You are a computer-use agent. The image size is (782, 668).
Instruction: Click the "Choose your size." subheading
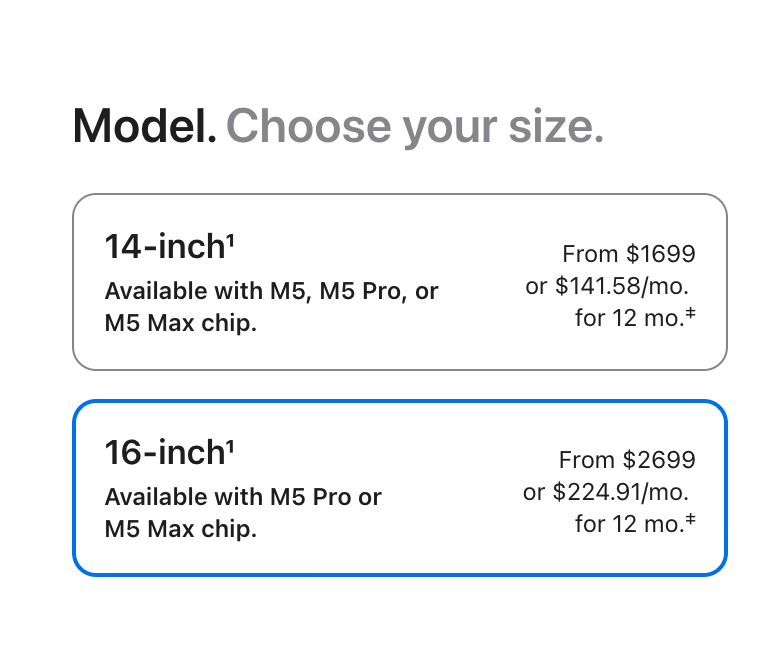[415, 127]
